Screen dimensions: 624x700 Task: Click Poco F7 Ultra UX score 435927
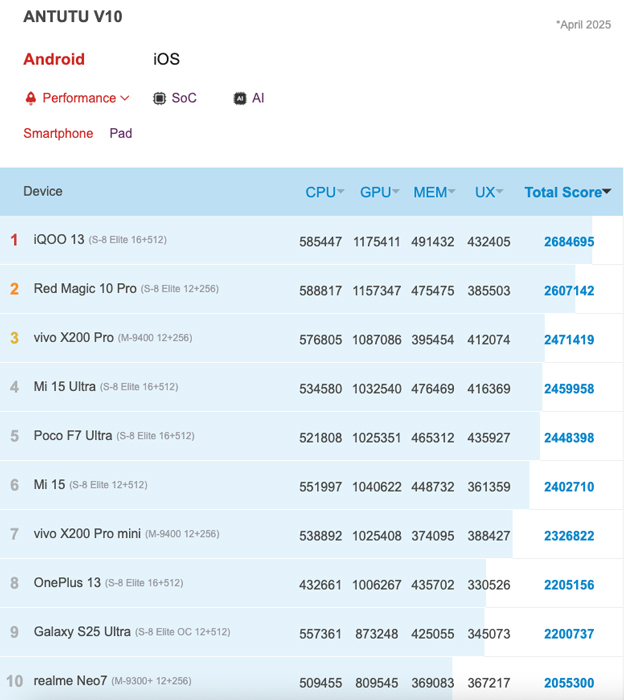pos(489,438)
